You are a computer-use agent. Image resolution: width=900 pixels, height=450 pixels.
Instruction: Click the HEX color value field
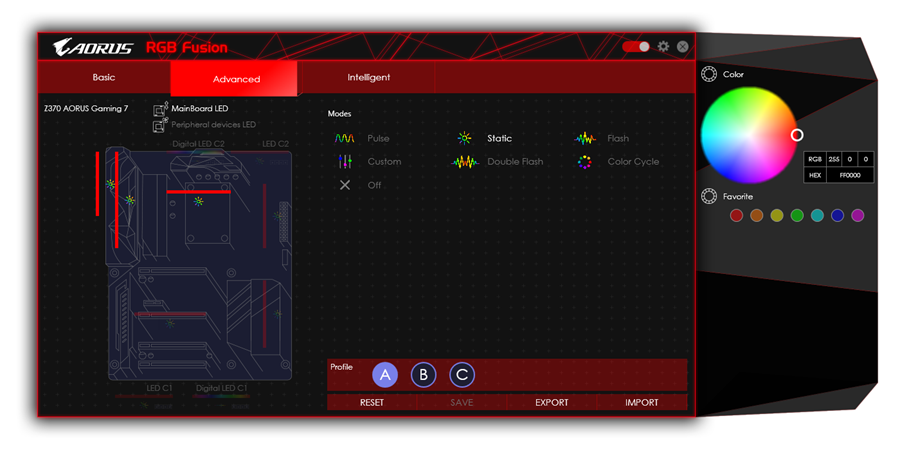point(850,175)
